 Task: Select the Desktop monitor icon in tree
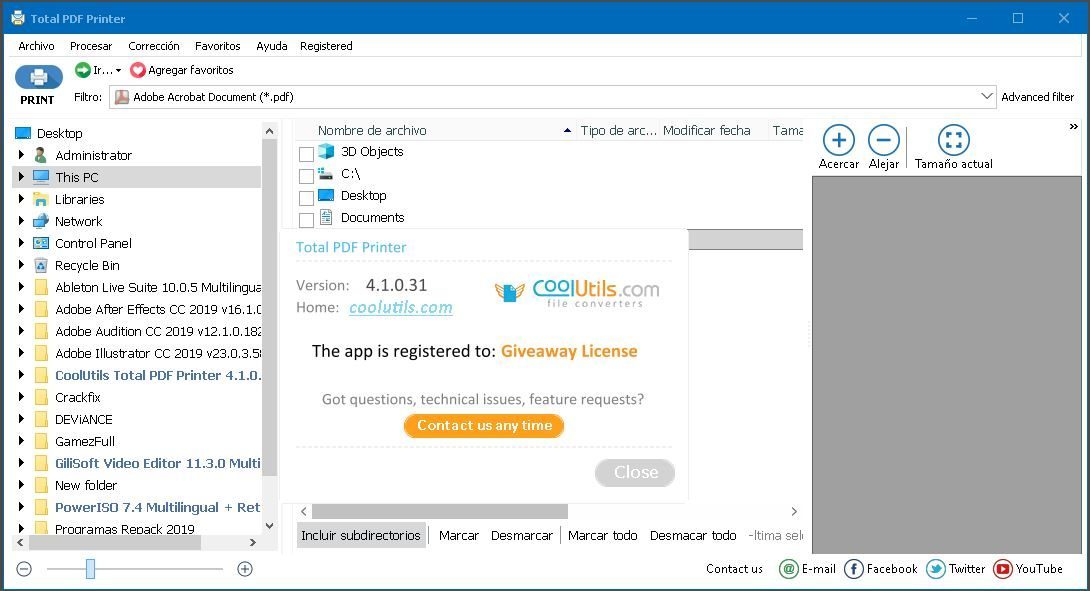coord(23,133)
